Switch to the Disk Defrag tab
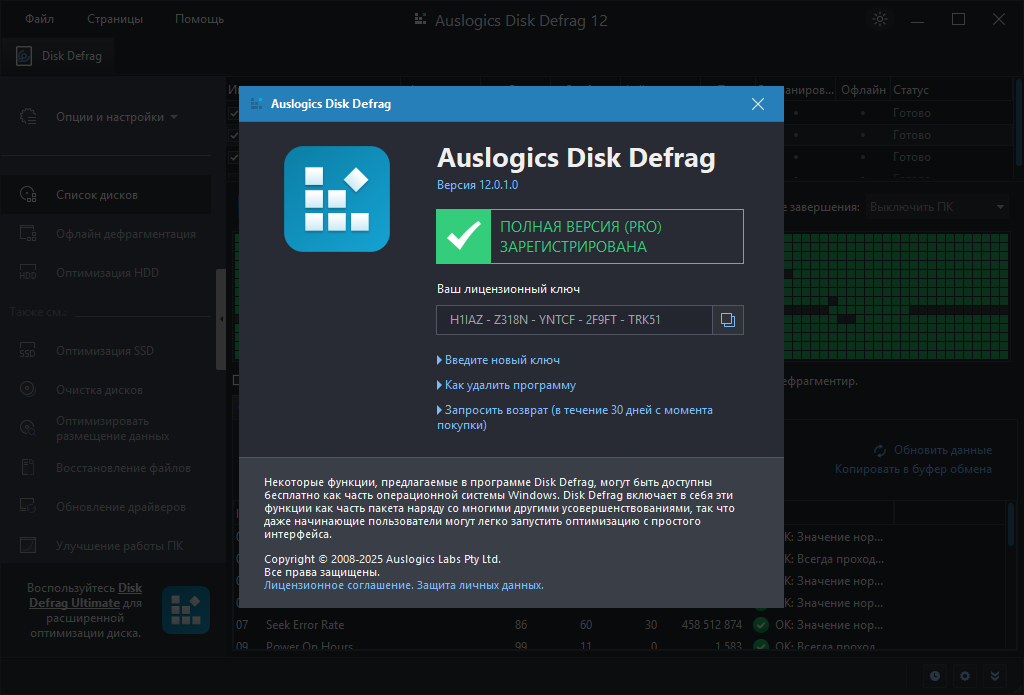This screenshot has height=695, width=1024. (58, 56)
